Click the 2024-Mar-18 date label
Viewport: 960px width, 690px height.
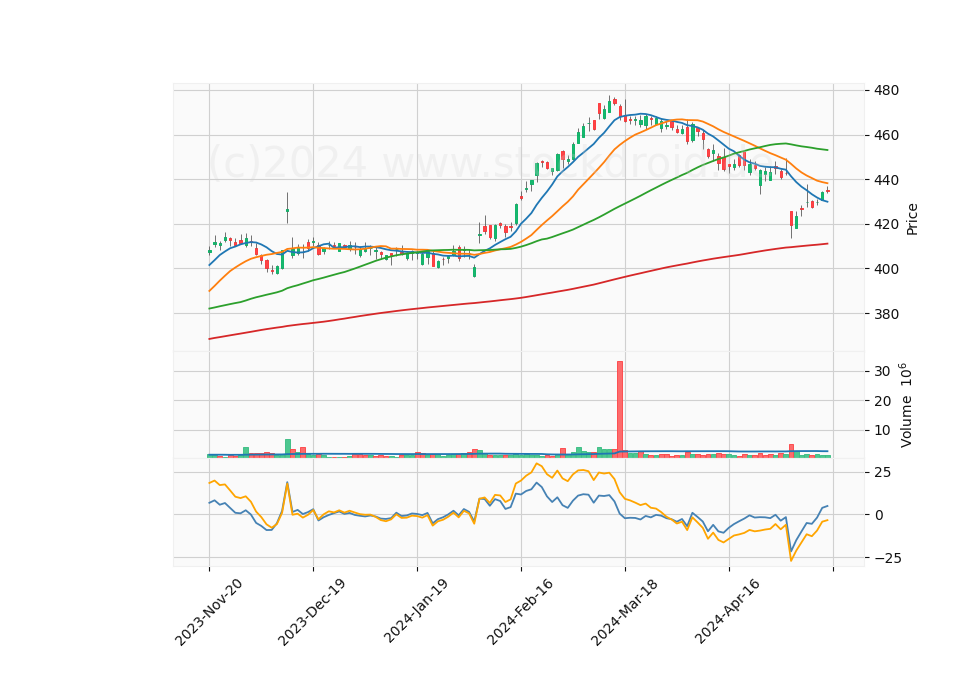pyautogui.click(x=624, y=612)
